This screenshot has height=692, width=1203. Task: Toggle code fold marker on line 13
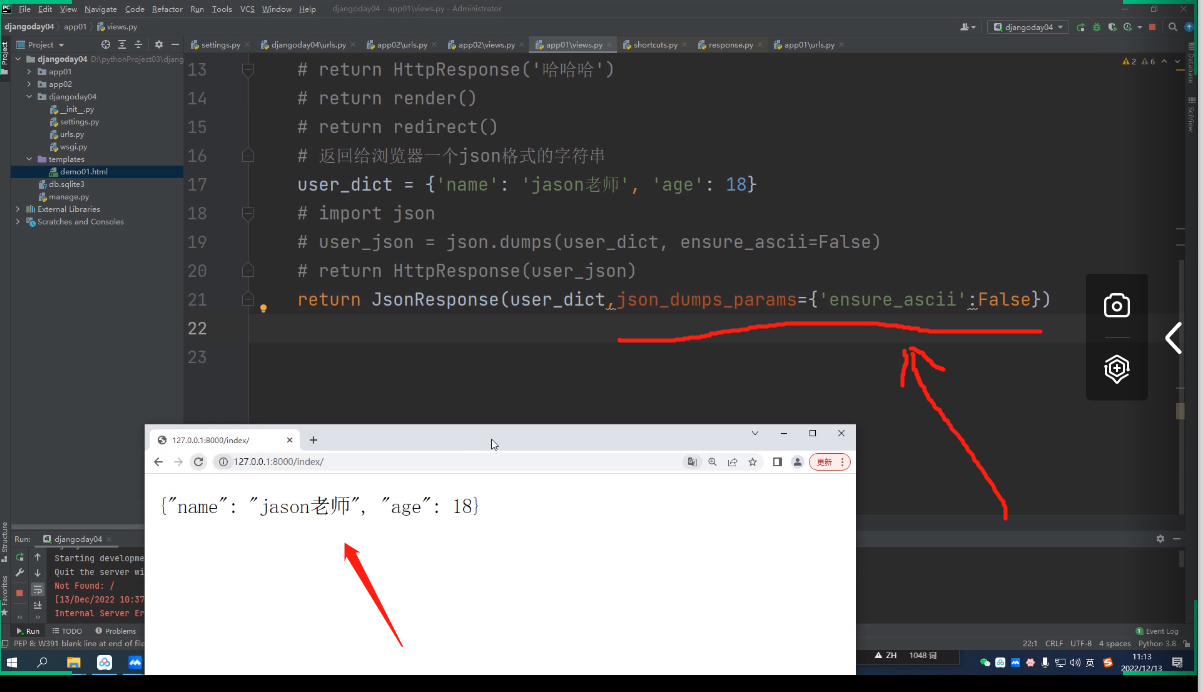click(247, 70)
